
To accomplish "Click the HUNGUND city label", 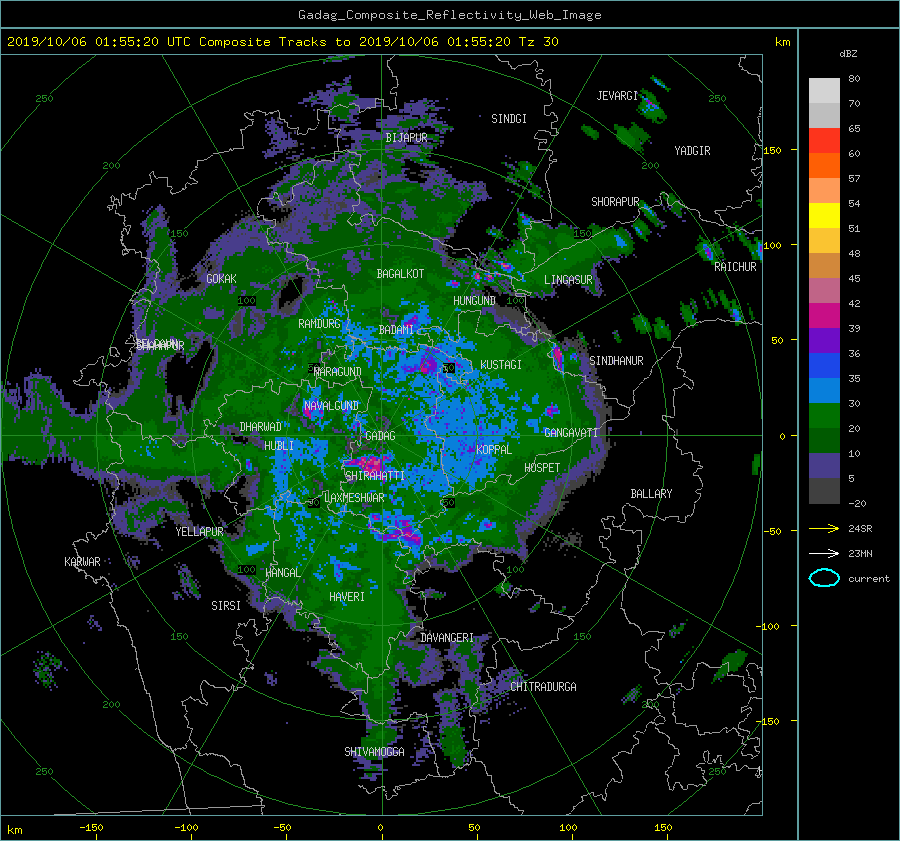I will click(474, 301).
